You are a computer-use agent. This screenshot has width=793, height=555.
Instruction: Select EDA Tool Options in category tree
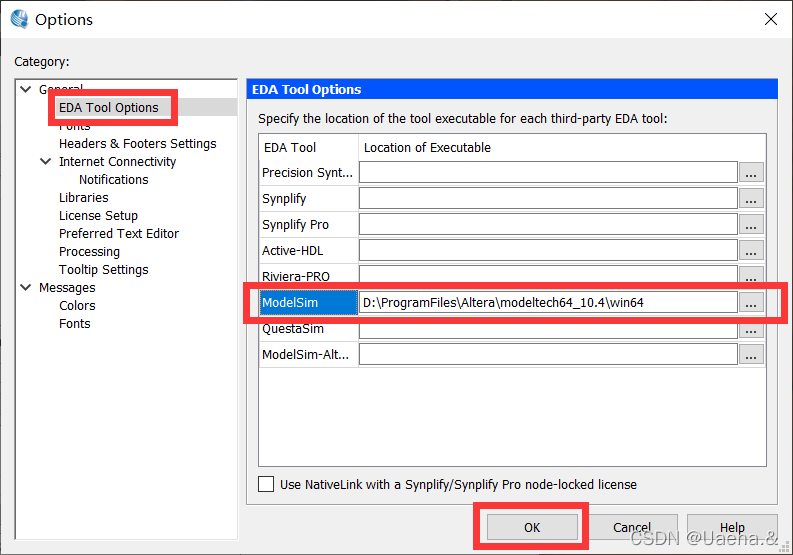pyautogui.click(x=109, y=107)
